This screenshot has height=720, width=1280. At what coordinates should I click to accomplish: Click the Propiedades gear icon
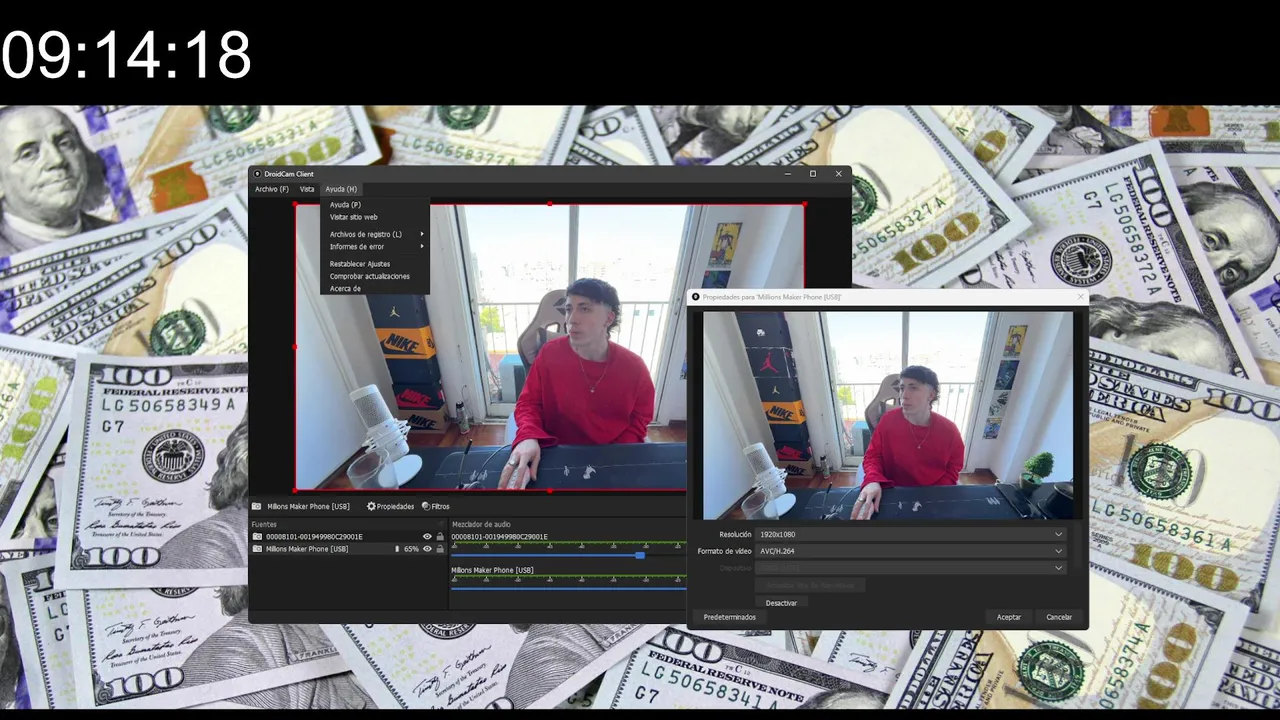click(371, 506)
